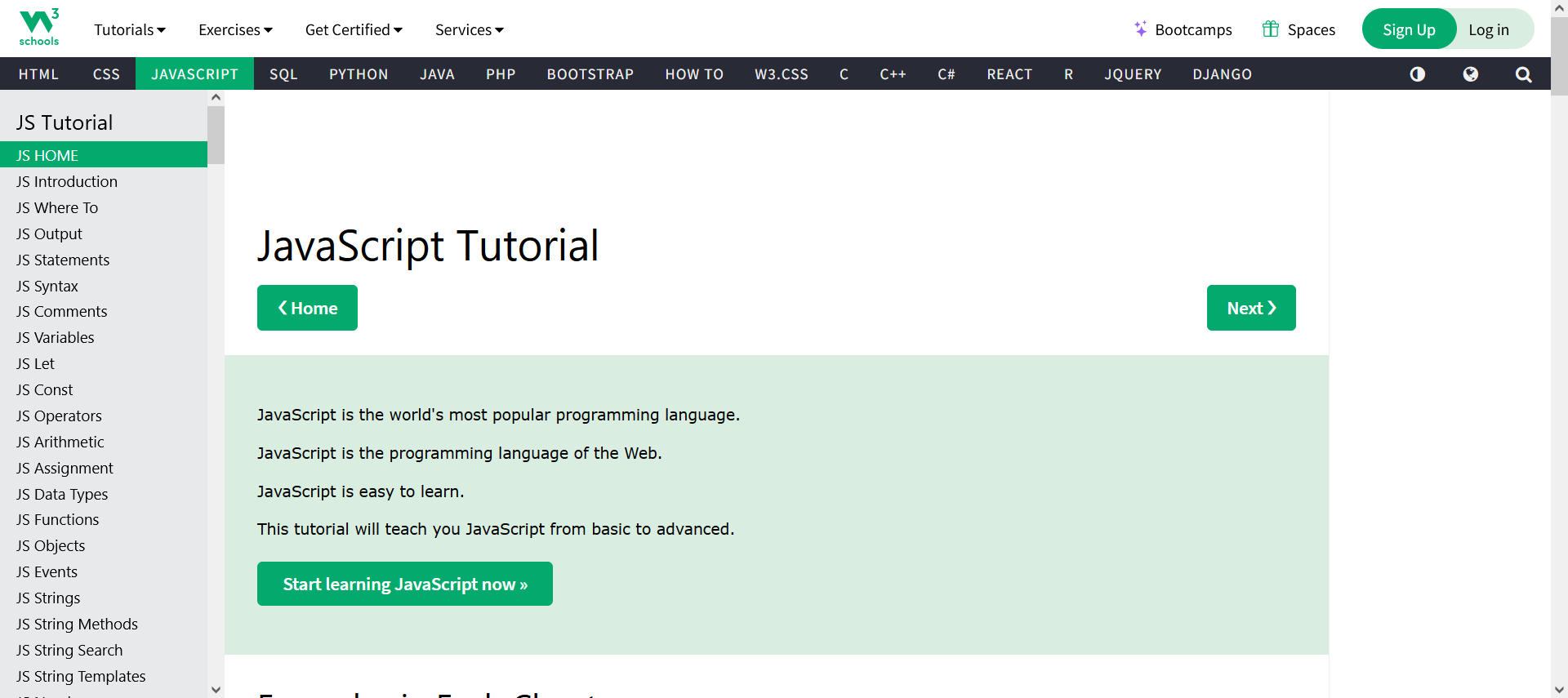The height and width of the screenshot is (698, 1568).
Task: Open JS Const in sidebar
Action: click(104, 389)
